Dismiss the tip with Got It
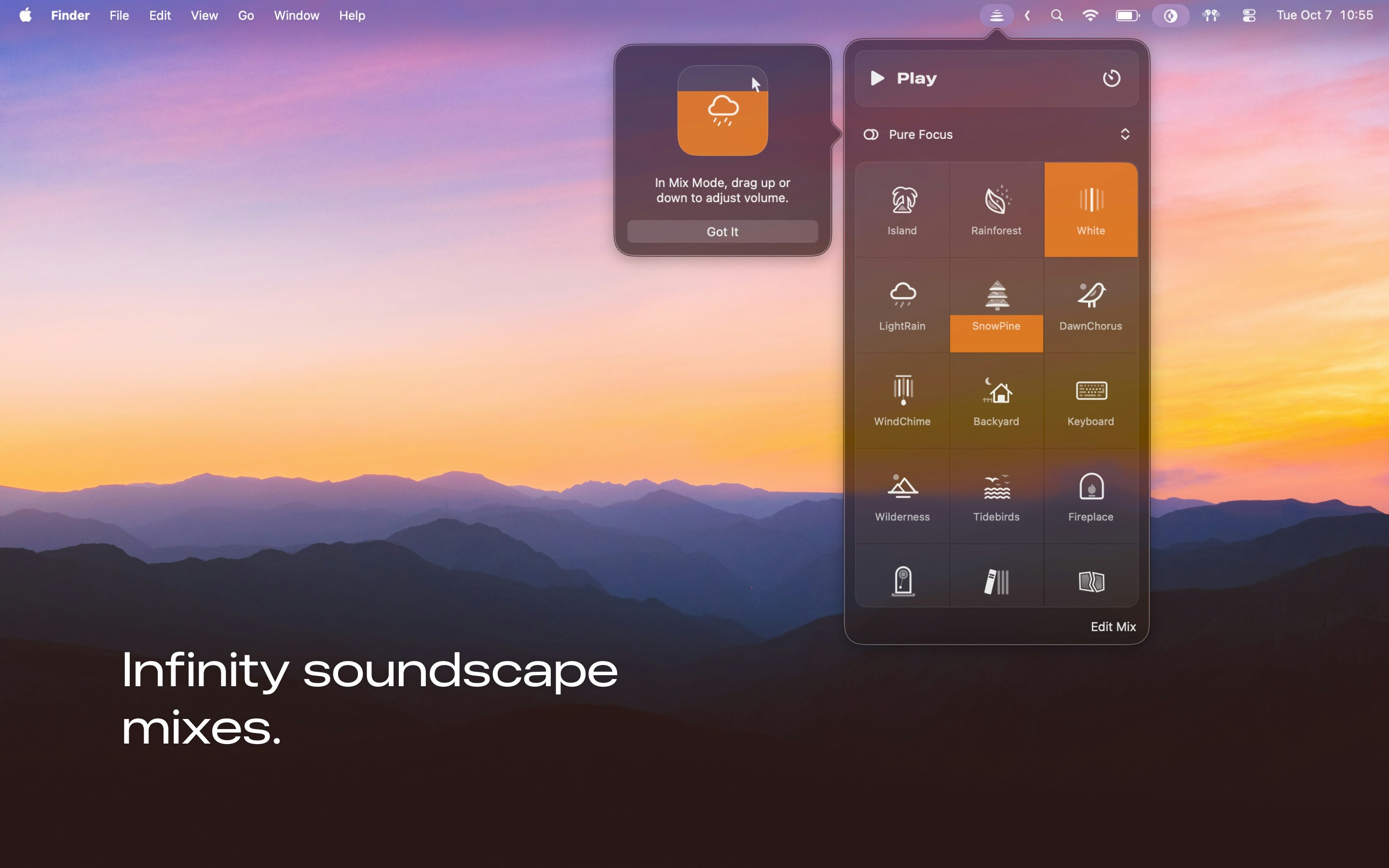Screen dimensions: 1389x868 click(722, 231)
